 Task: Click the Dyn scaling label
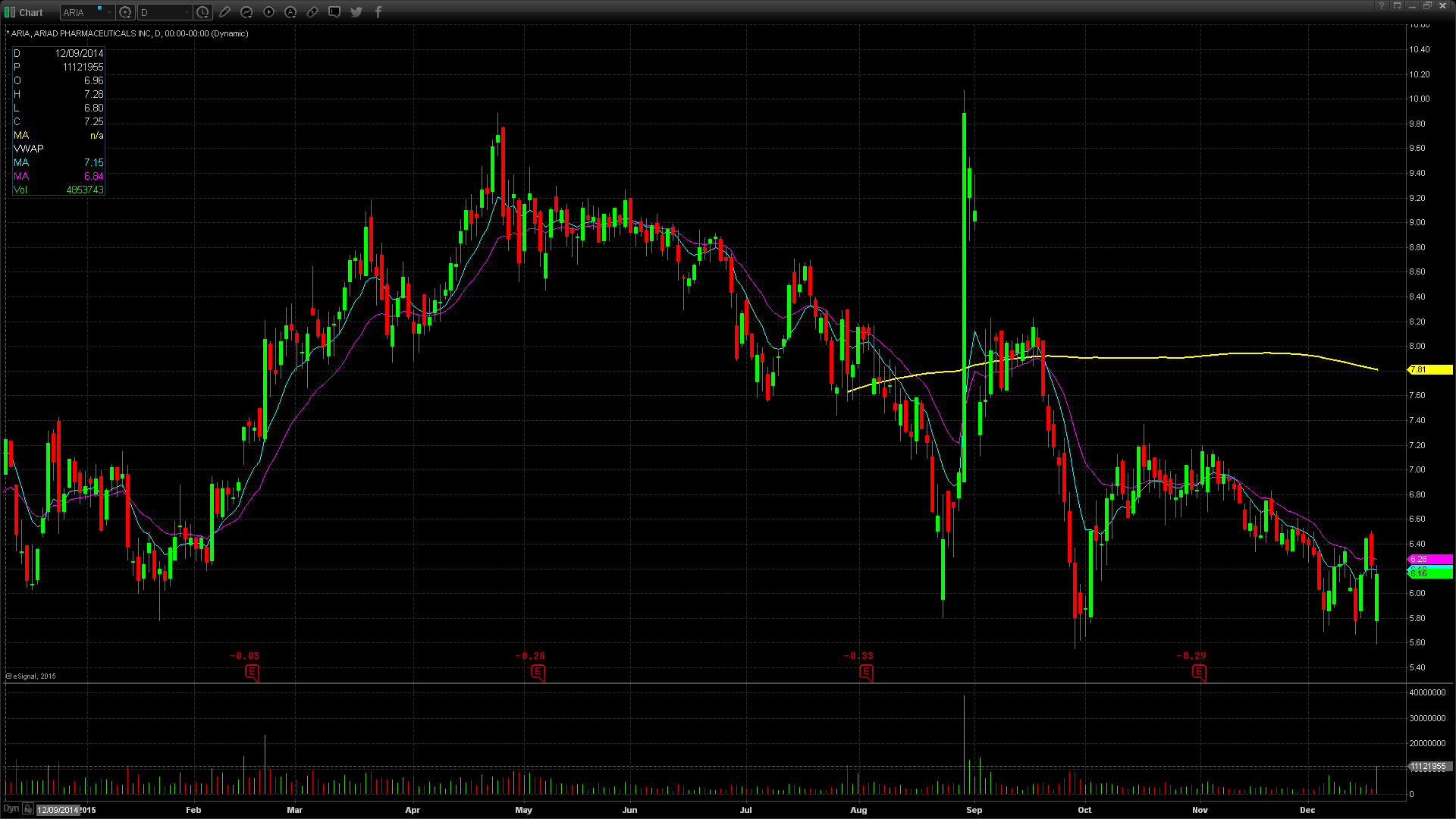[11, 808]
